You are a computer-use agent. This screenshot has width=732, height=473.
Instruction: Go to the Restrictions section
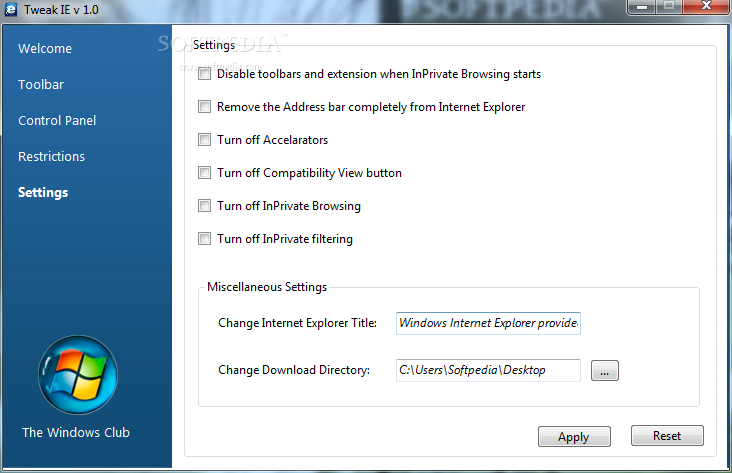click(51, 156)
